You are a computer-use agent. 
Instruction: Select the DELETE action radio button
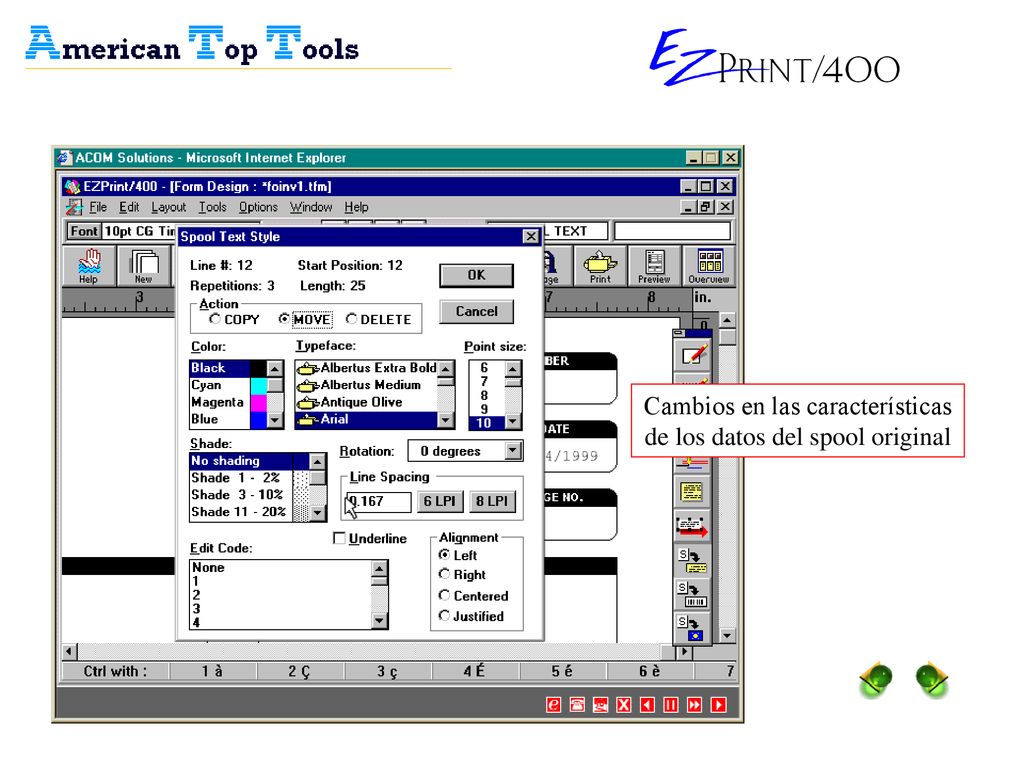351,319
